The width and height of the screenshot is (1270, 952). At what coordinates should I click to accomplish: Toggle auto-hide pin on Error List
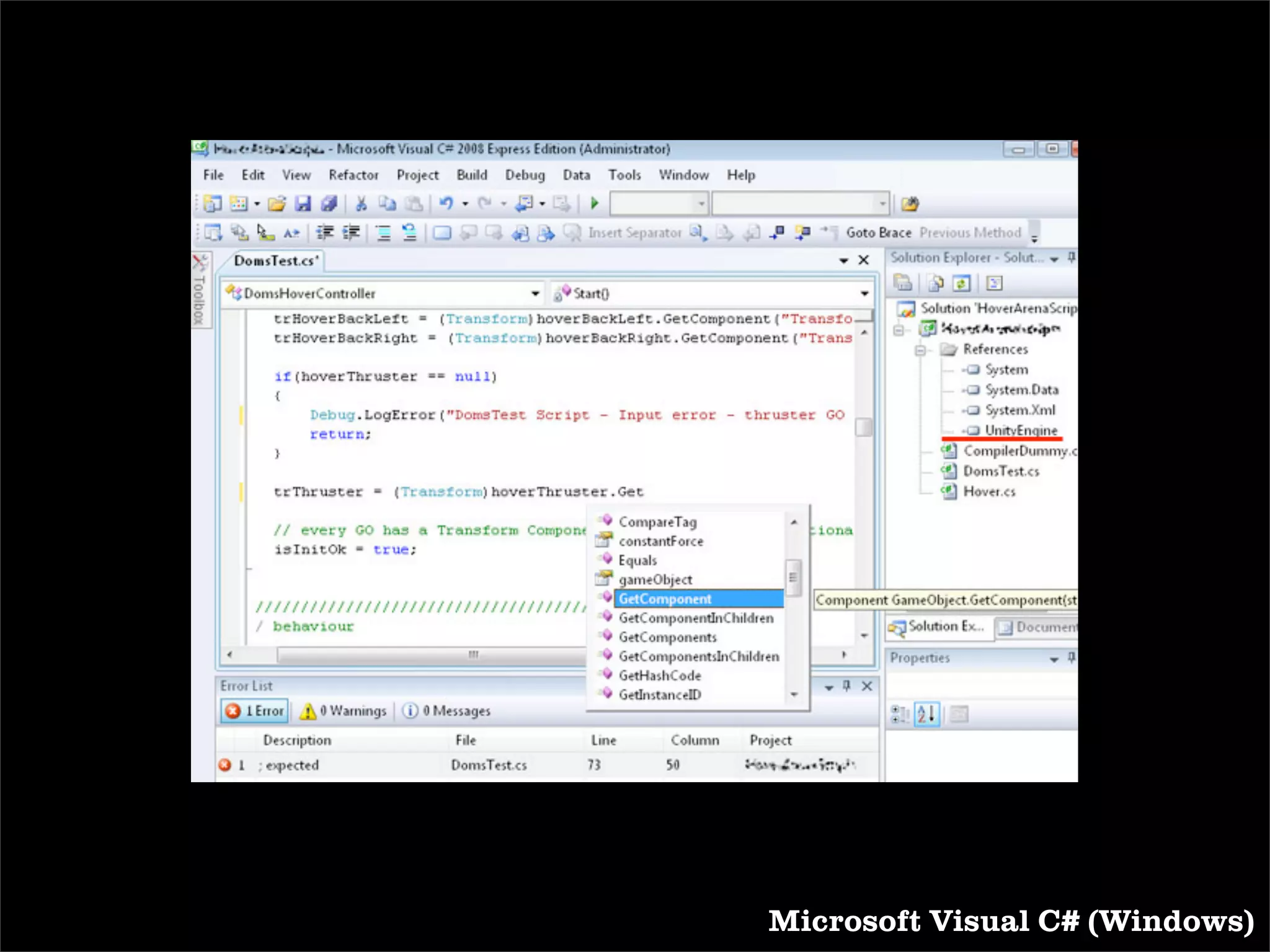point(846,685)
